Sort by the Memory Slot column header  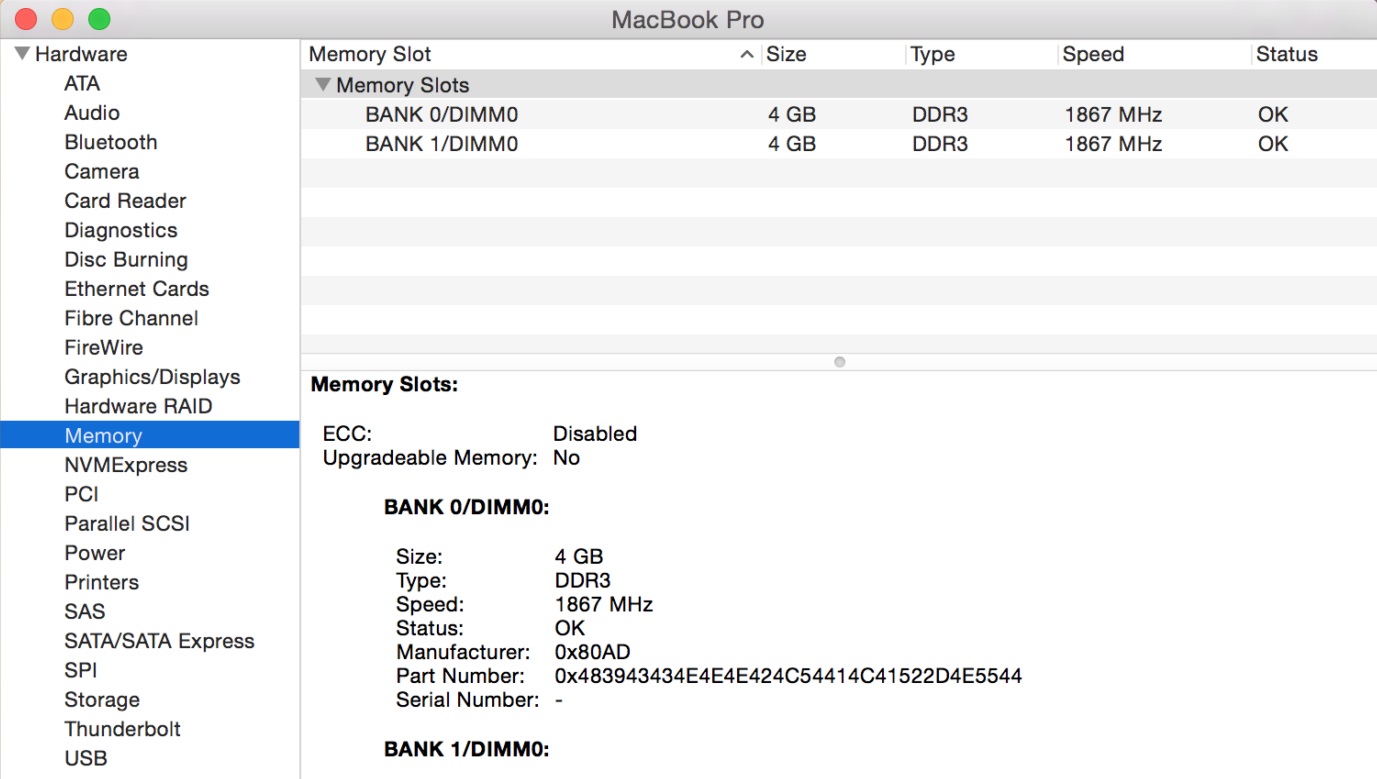[x=370, y=54]
